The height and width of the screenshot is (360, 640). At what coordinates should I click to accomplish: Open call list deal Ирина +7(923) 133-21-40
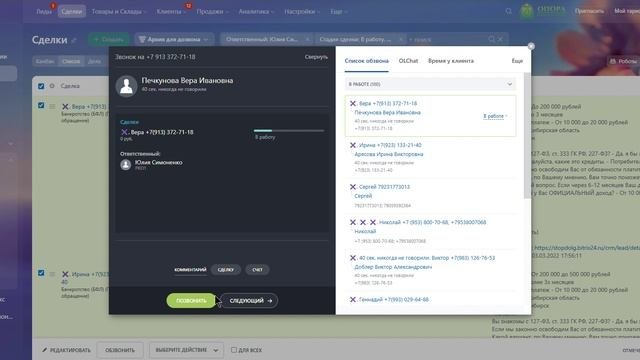pyautogui.click(x=390, y=145)
